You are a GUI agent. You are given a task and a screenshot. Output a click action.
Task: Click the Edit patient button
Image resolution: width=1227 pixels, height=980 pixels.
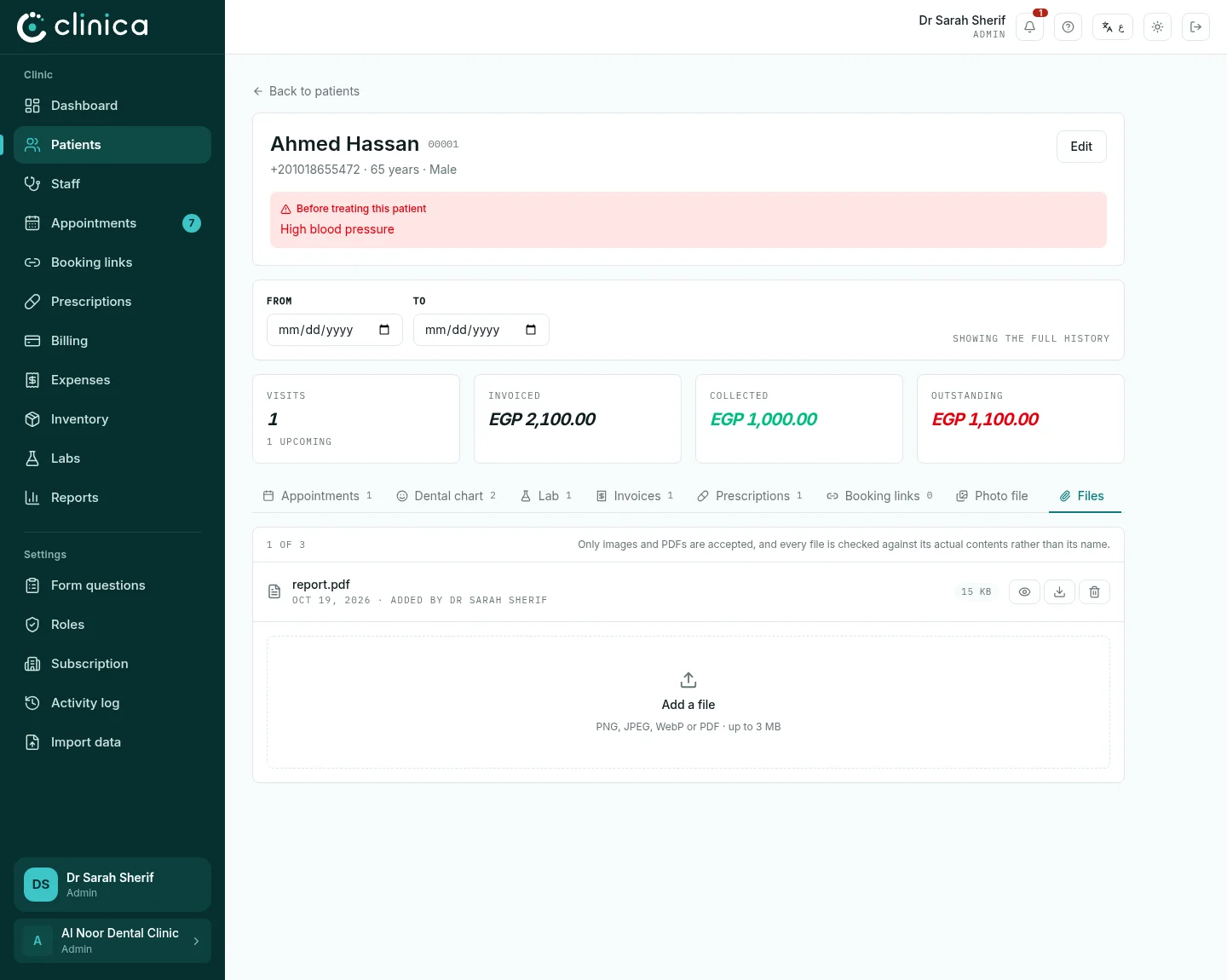tap(1081, 147)
